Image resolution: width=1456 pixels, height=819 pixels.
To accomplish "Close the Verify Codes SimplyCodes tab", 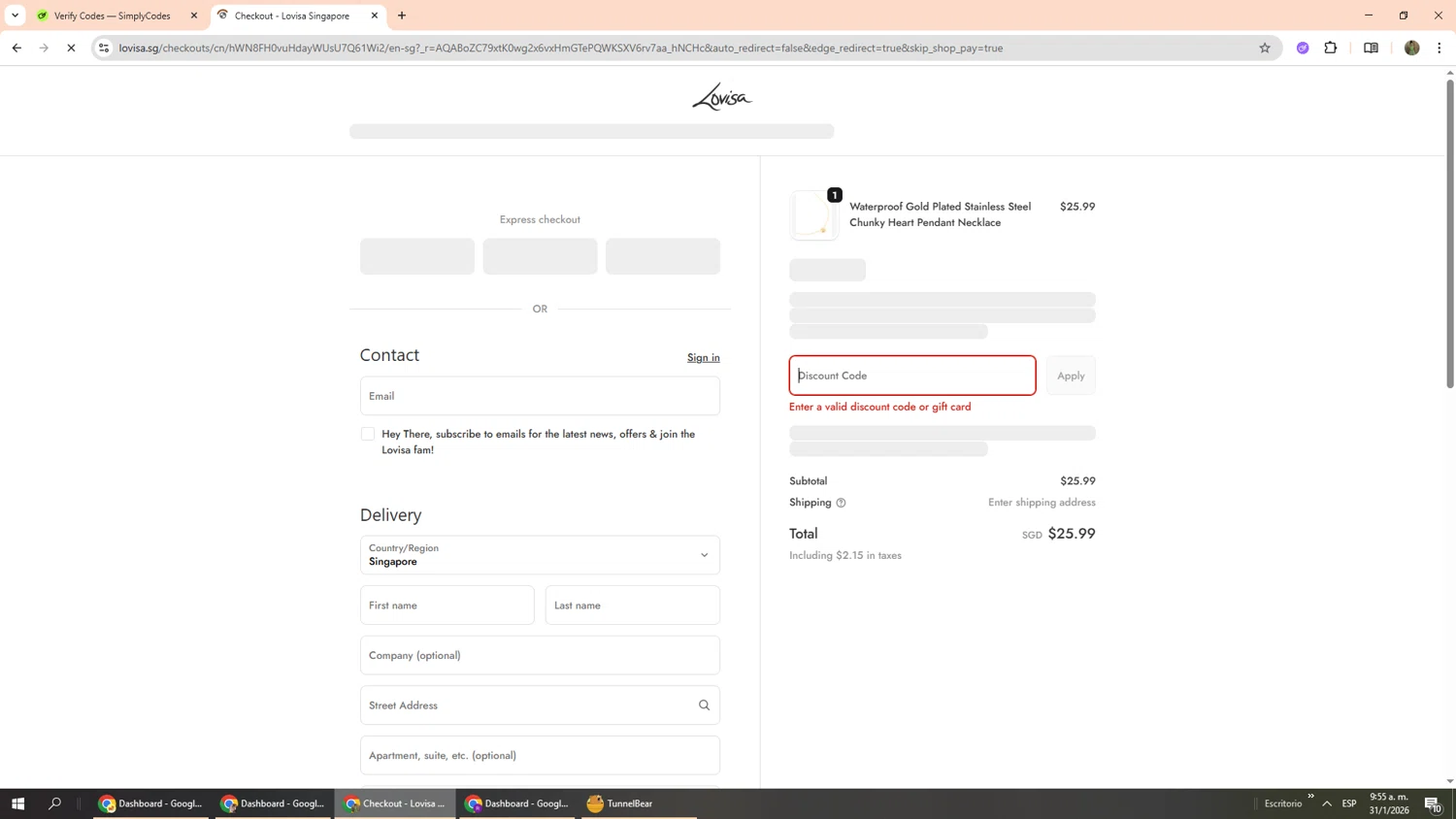I will 194,16.
